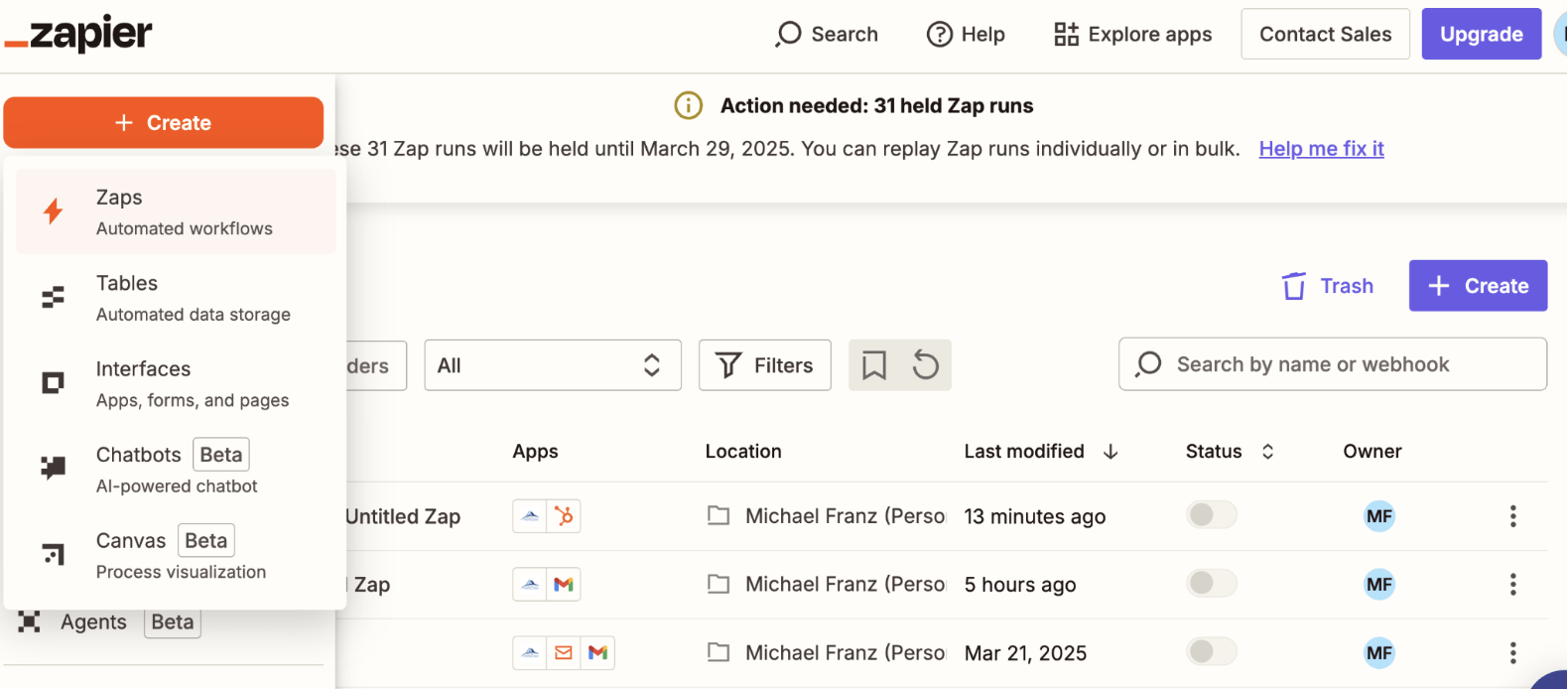Click folder location in 5 hours ago row
Viewport: 1568px width, 689px height.
827,585
